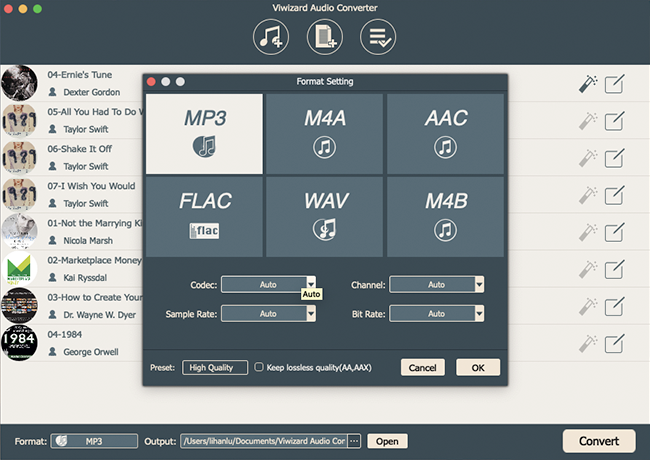The image size is (650, 460).
Task: Select the track titled 06-Shake It Off
Action: tap(80, 149)
